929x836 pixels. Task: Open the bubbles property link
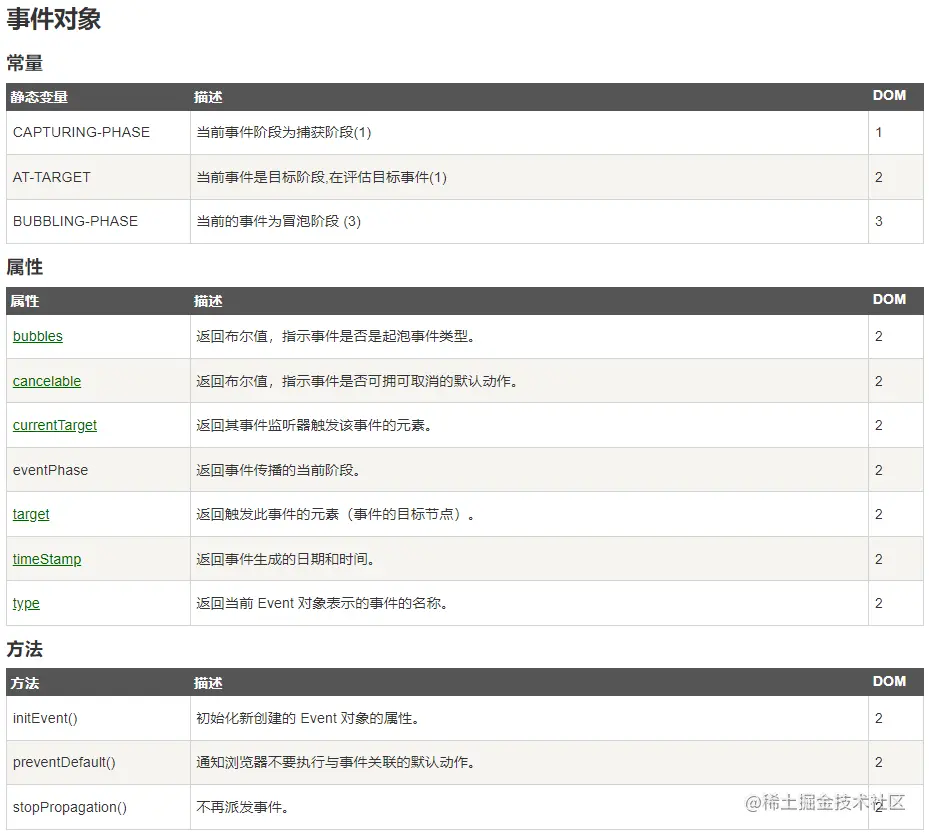click(x=37, y=336)
